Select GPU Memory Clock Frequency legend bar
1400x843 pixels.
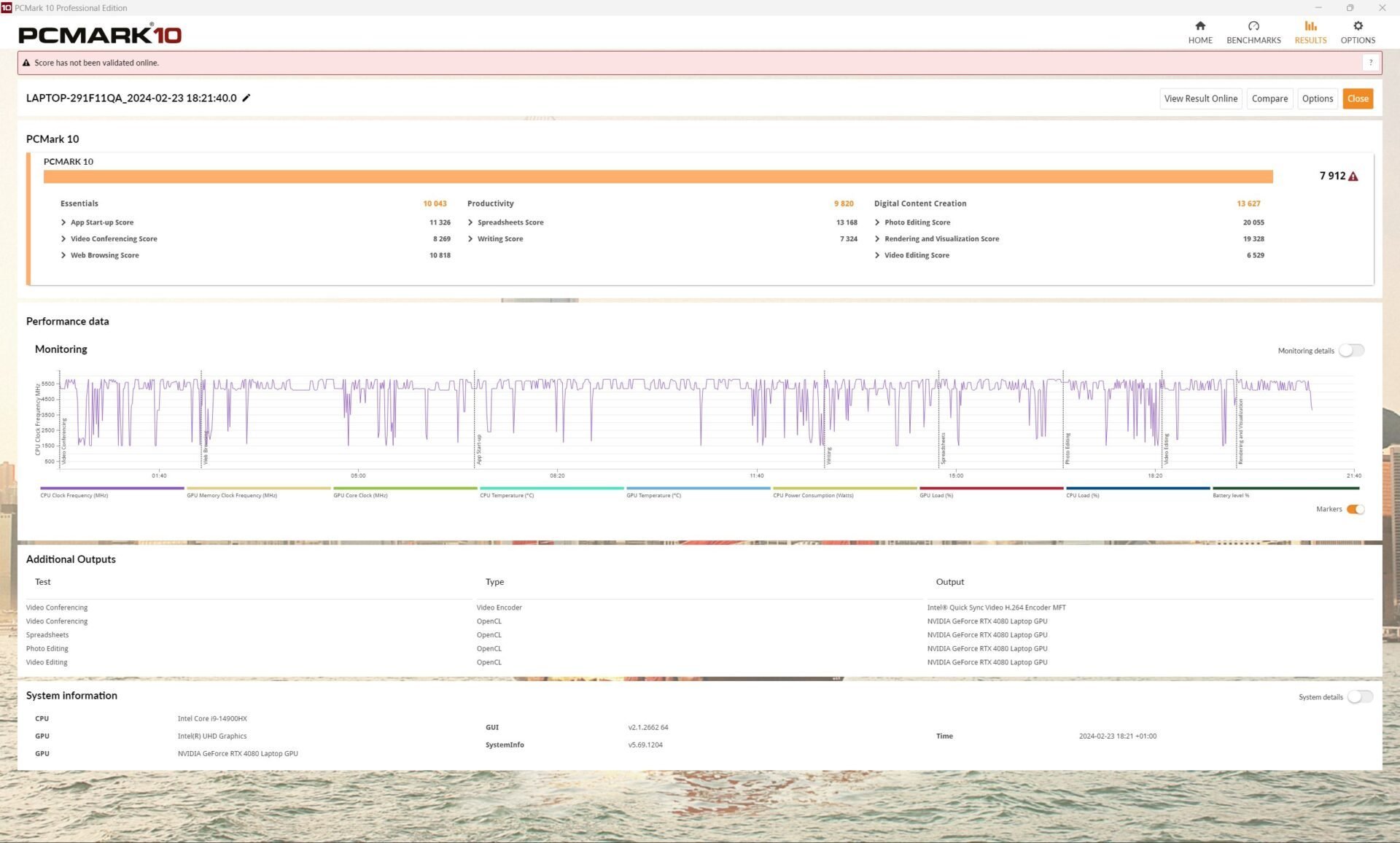(258, 488)
